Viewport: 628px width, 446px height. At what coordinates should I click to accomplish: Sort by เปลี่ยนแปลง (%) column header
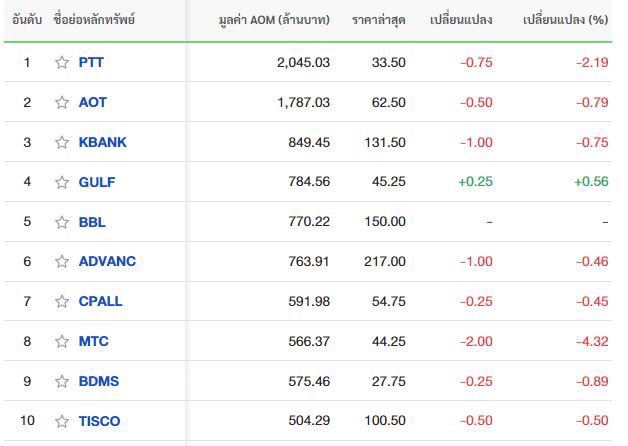coord(566,19)
